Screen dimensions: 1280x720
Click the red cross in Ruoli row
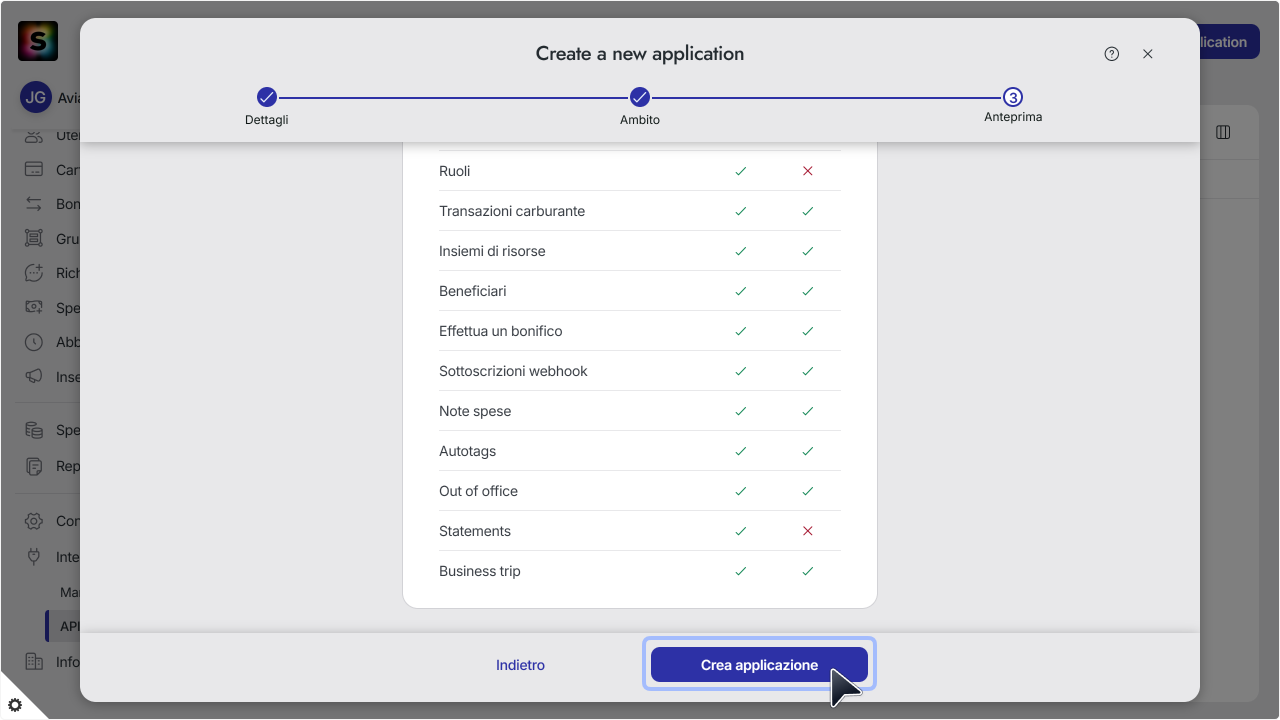808,171
